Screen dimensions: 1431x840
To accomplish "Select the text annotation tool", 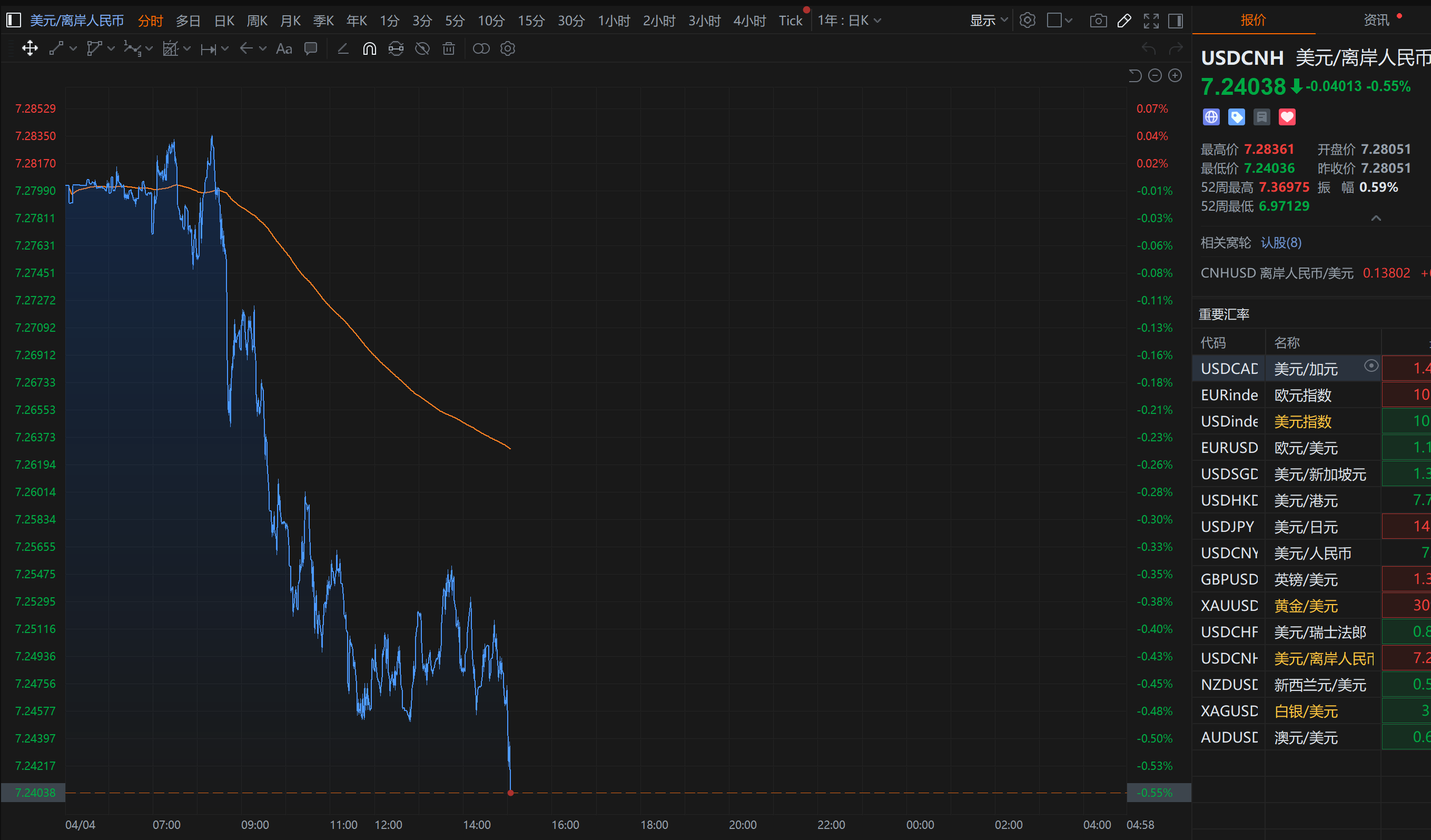I will click(x=283, y=49).
